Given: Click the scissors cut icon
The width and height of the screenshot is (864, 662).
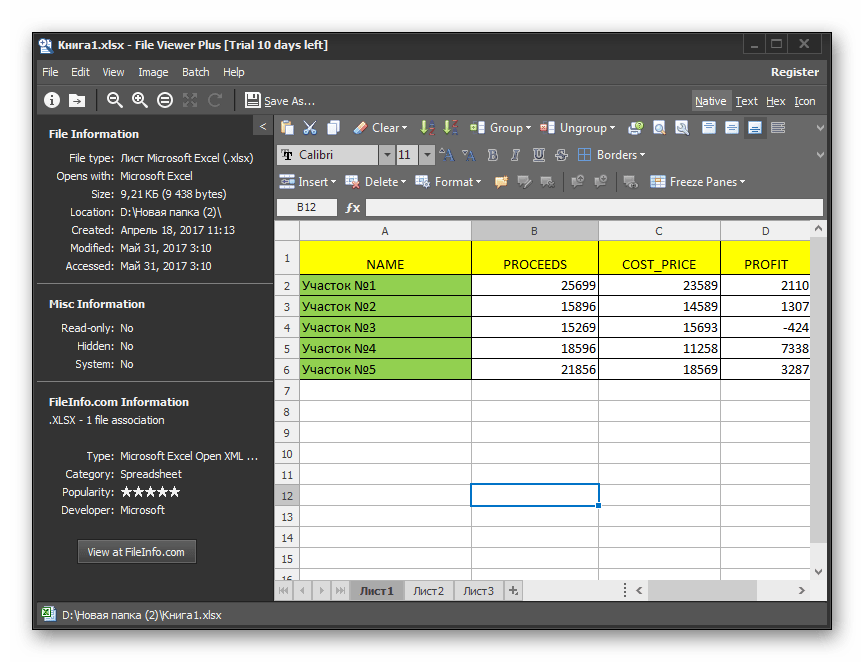Looking at the screenshot, I should (x=310, y=128).
